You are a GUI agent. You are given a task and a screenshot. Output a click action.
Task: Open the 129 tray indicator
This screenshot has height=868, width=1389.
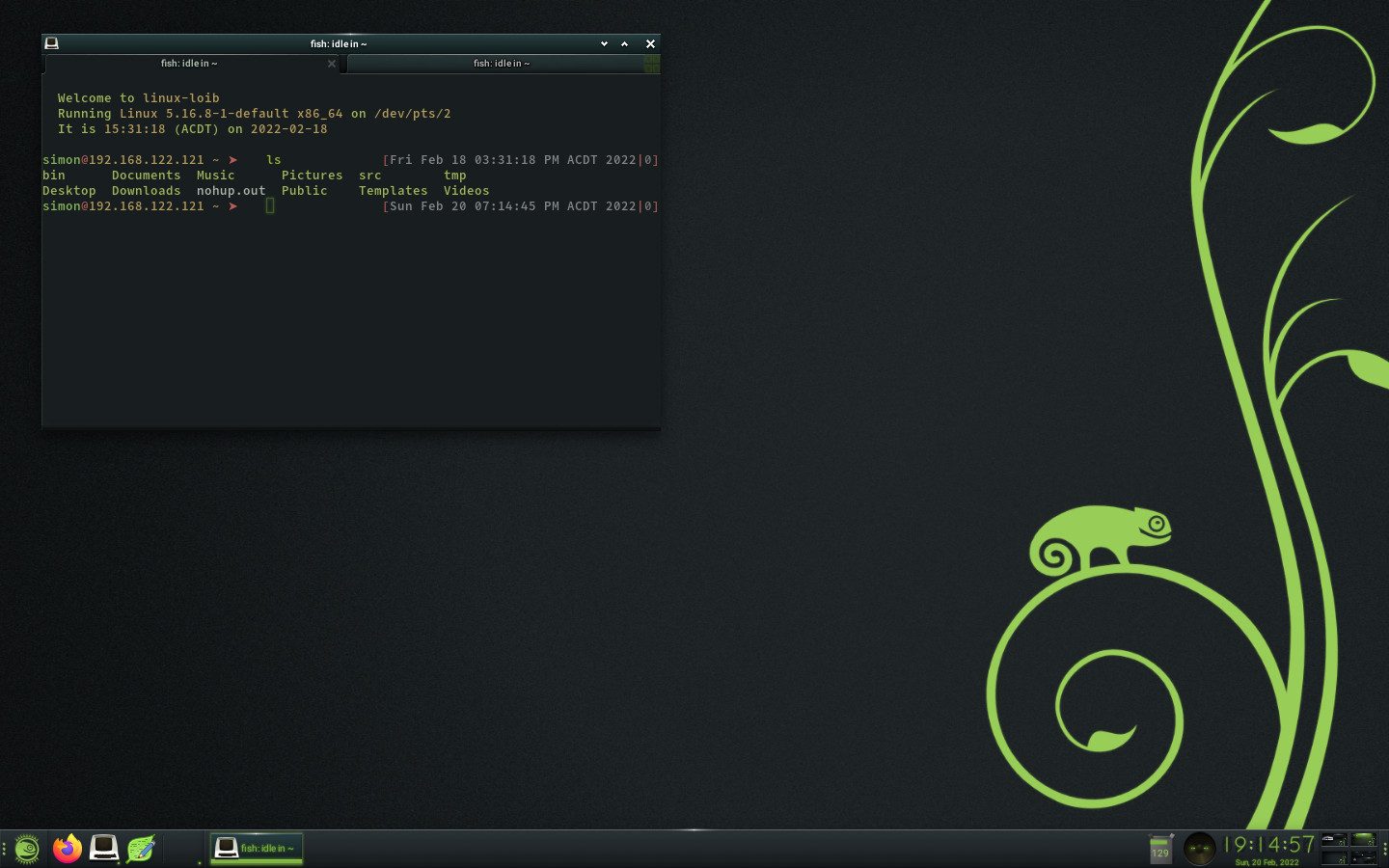click(1160, 850)
